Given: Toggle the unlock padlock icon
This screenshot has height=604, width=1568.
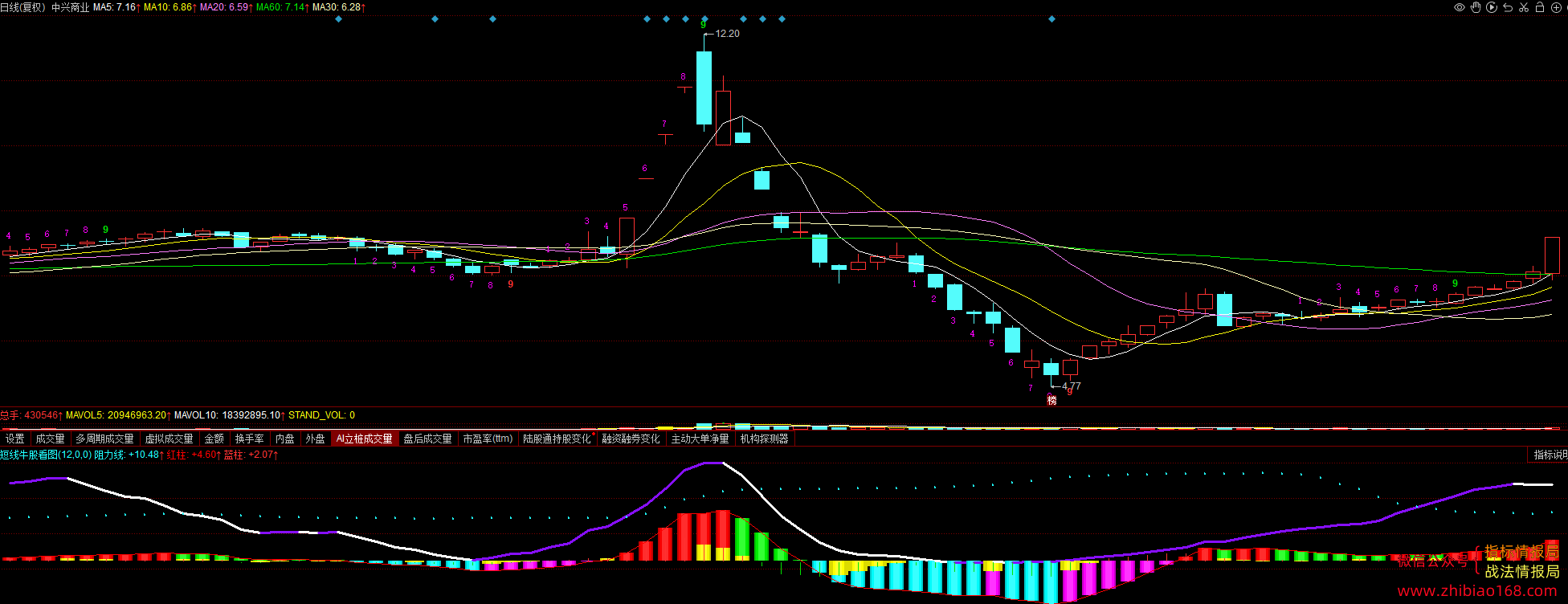Looking at the screenshot, I should point(1540,7).
